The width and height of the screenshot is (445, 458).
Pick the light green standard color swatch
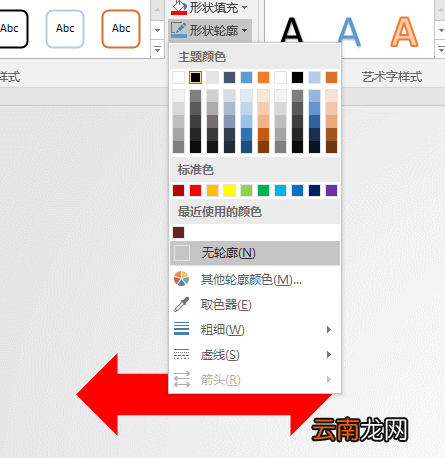pos(246,191)
